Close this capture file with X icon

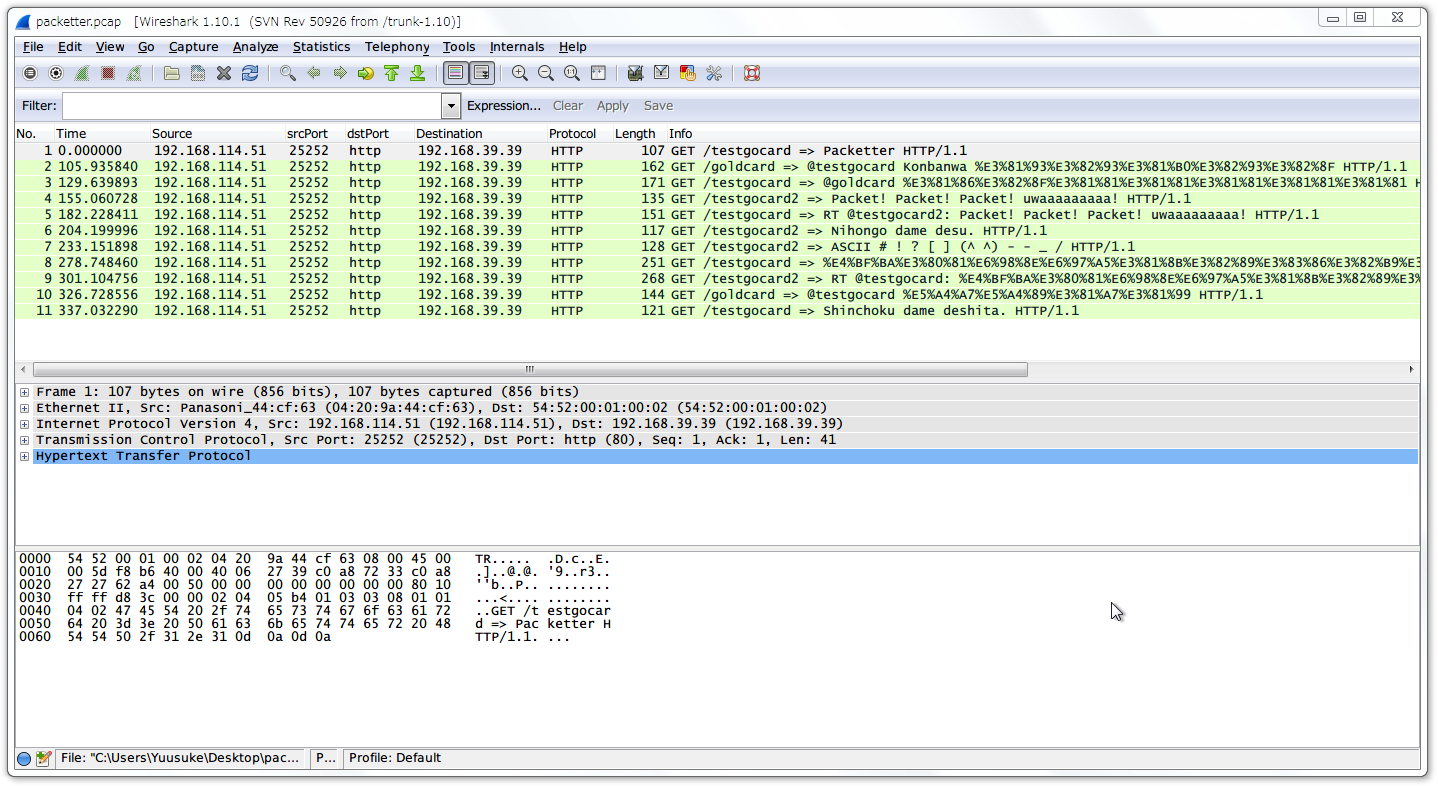[x=224, y=73]
